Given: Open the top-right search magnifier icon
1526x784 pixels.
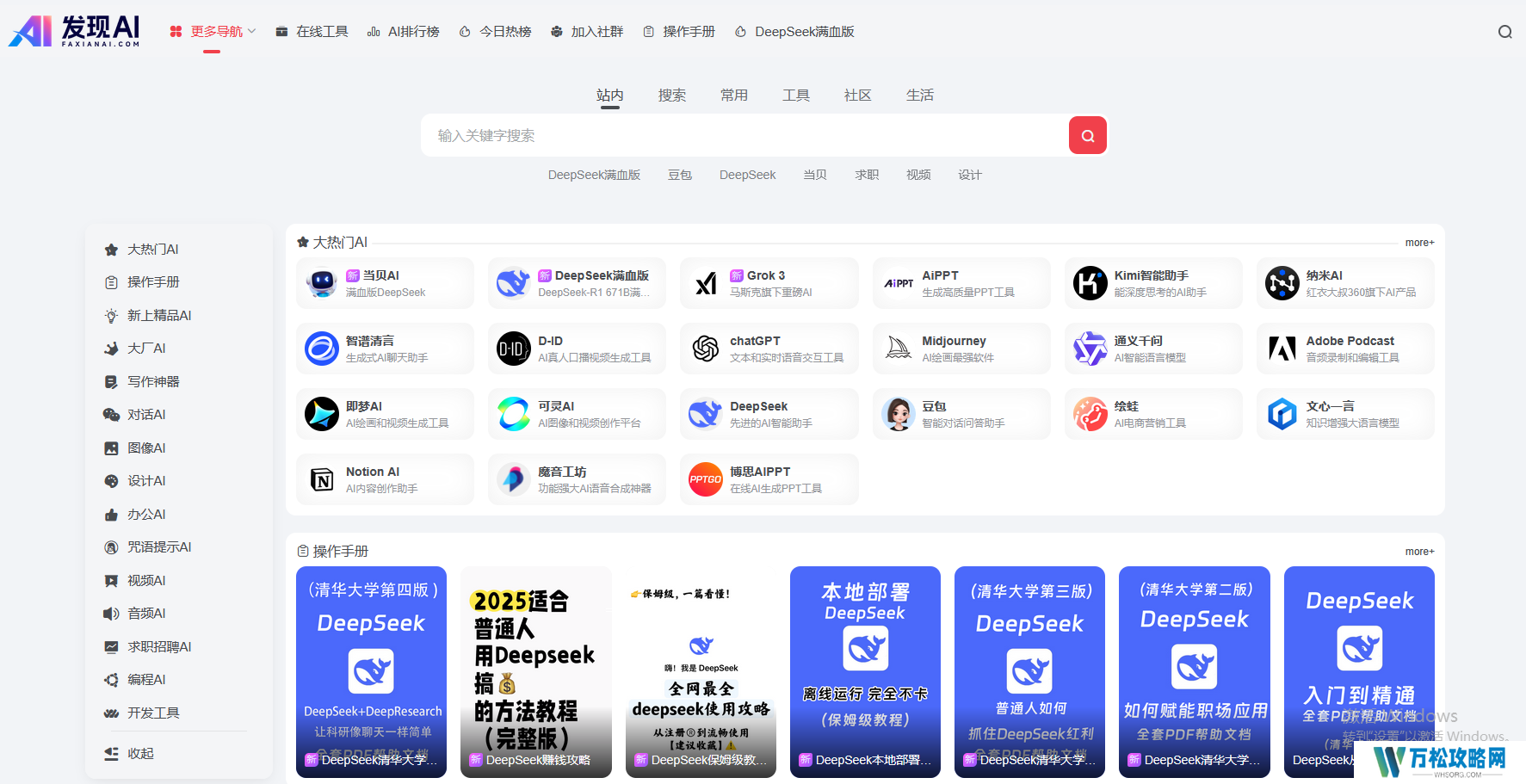Looking at the screenshot, I should pyautogui.click(x=1504, y=31).
